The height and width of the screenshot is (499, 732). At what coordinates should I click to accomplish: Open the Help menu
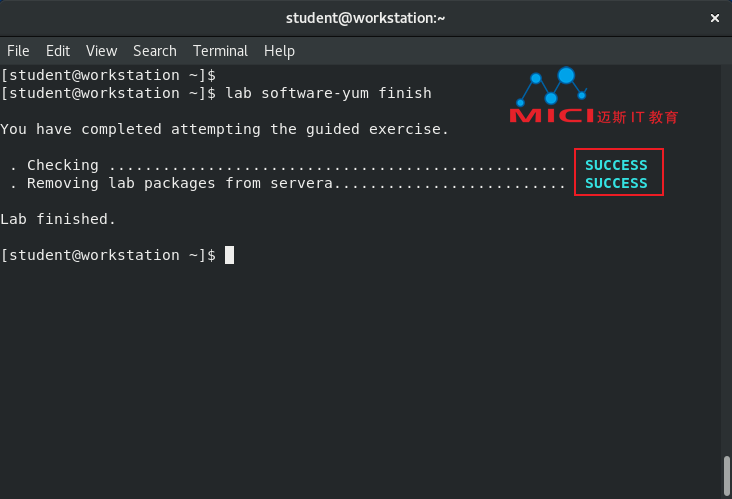[x=279, y=51]
